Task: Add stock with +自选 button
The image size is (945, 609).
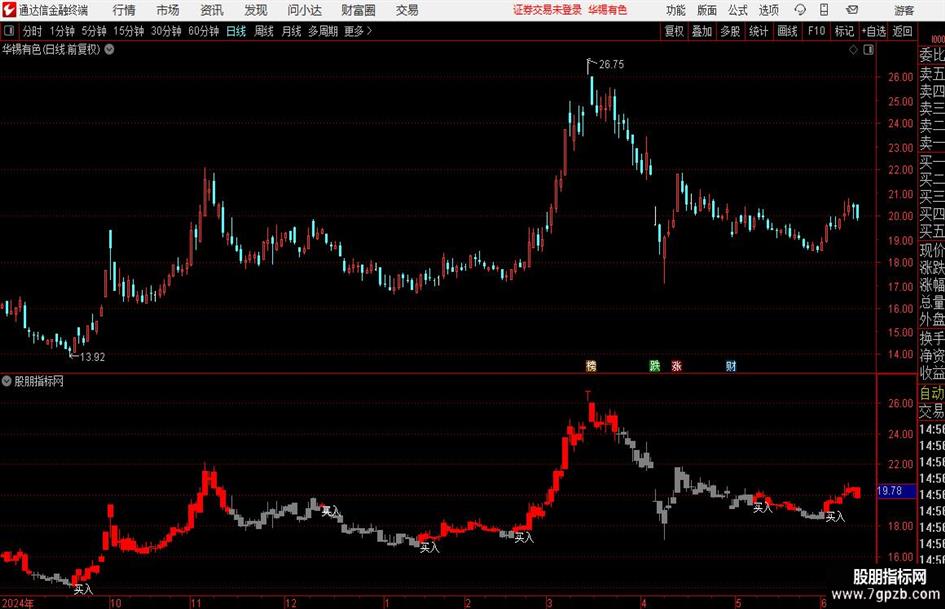Action: click(874, 31)
